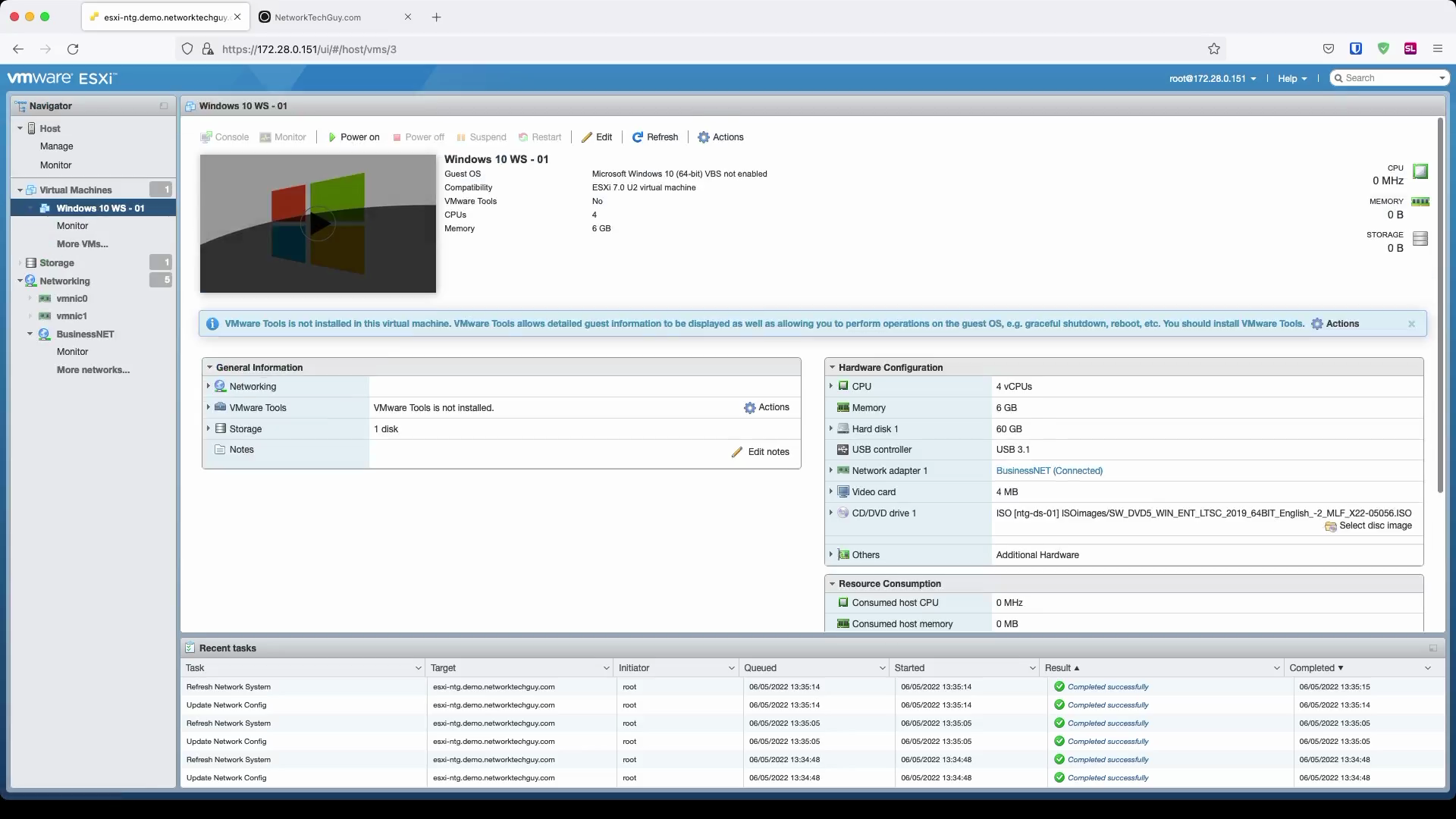Screen dimensions: 1456x819
Task: Bookmark this page with the star
Action: click(1213, 49)
